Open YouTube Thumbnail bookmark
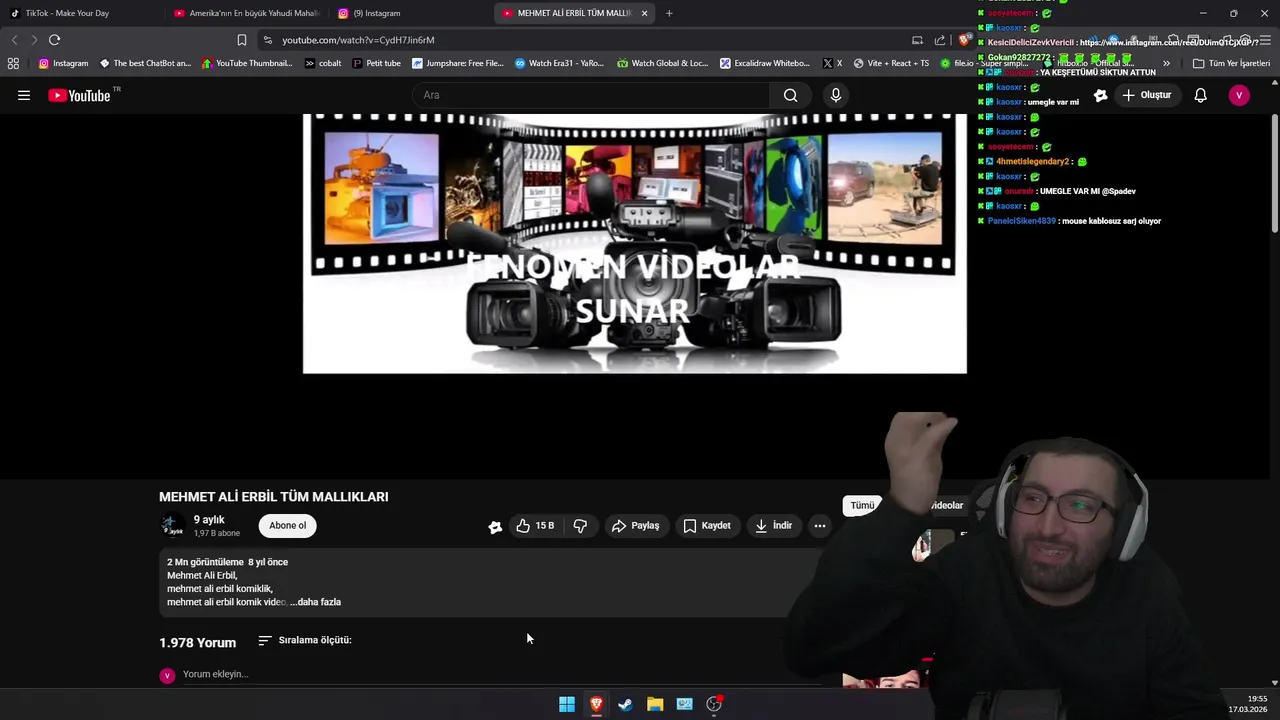 click(247, 63)
